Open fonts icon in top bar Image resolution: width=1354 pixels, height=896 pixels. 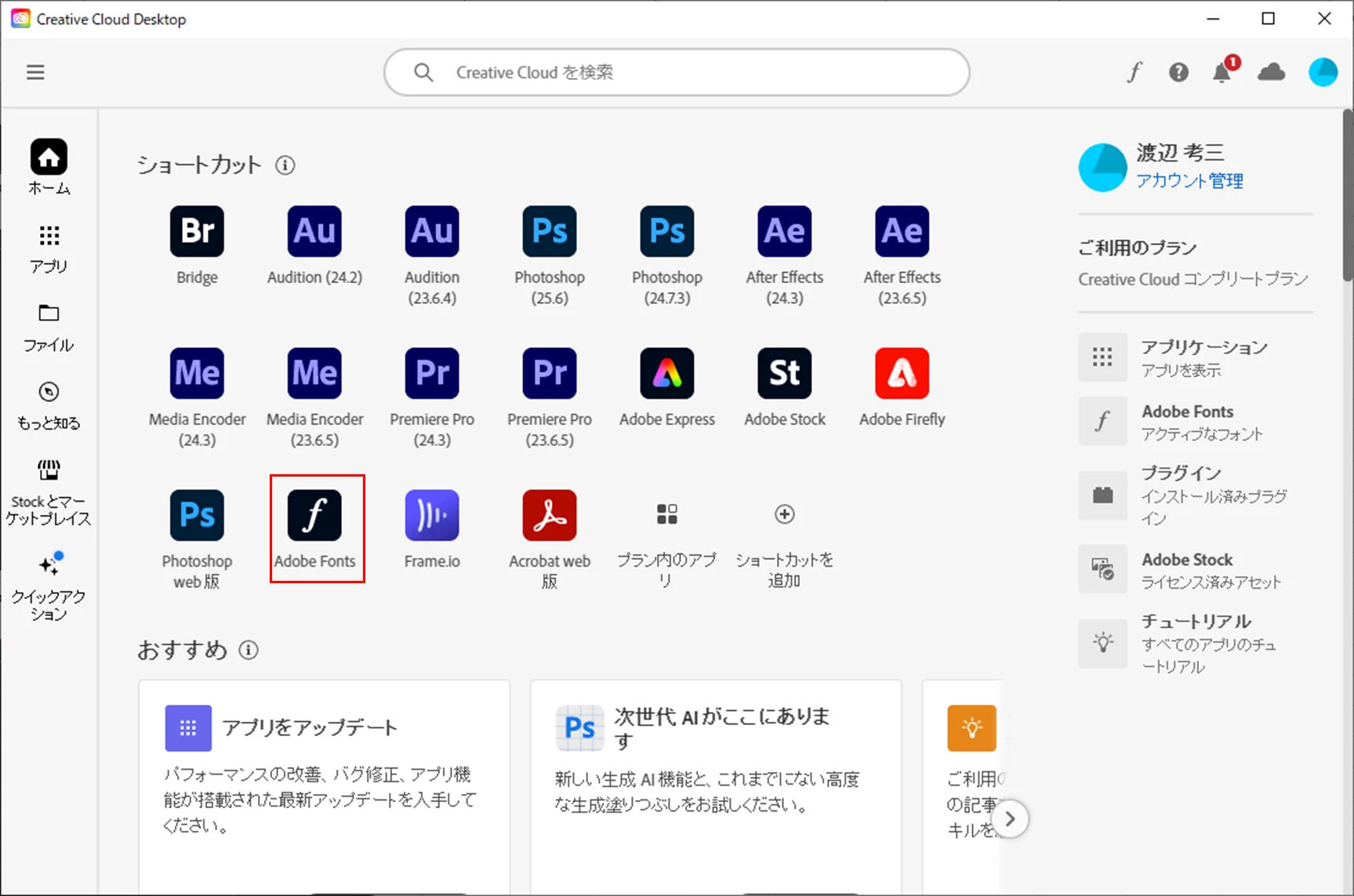[x=1134, y=72]
